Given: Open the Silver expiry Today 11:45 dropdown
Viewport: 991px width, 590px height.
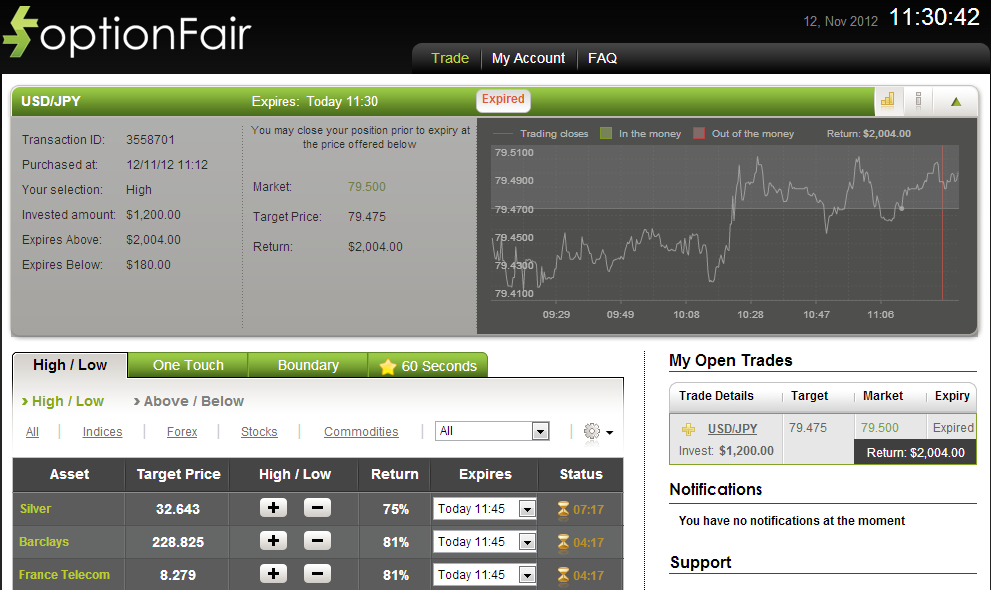Looking at the screenshot, I should pyautogui.click(x=484, y=509).
